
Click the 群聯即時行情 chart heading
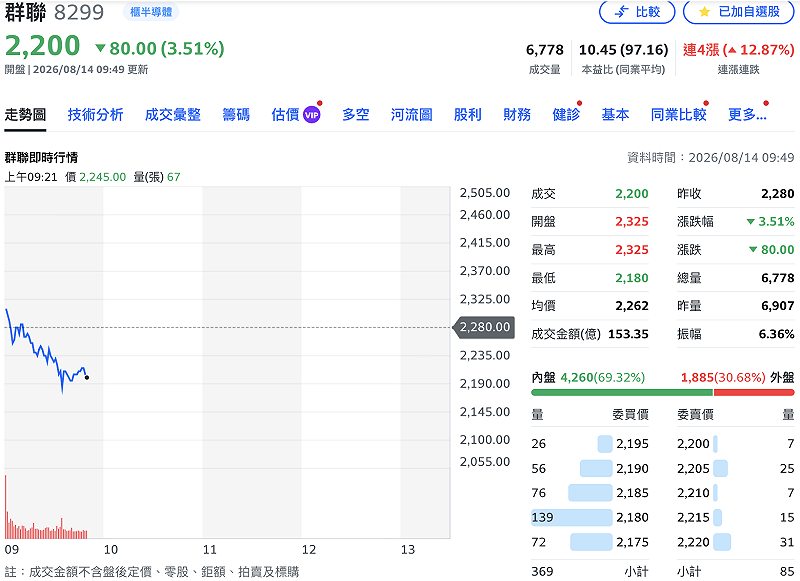click(41, 158)
